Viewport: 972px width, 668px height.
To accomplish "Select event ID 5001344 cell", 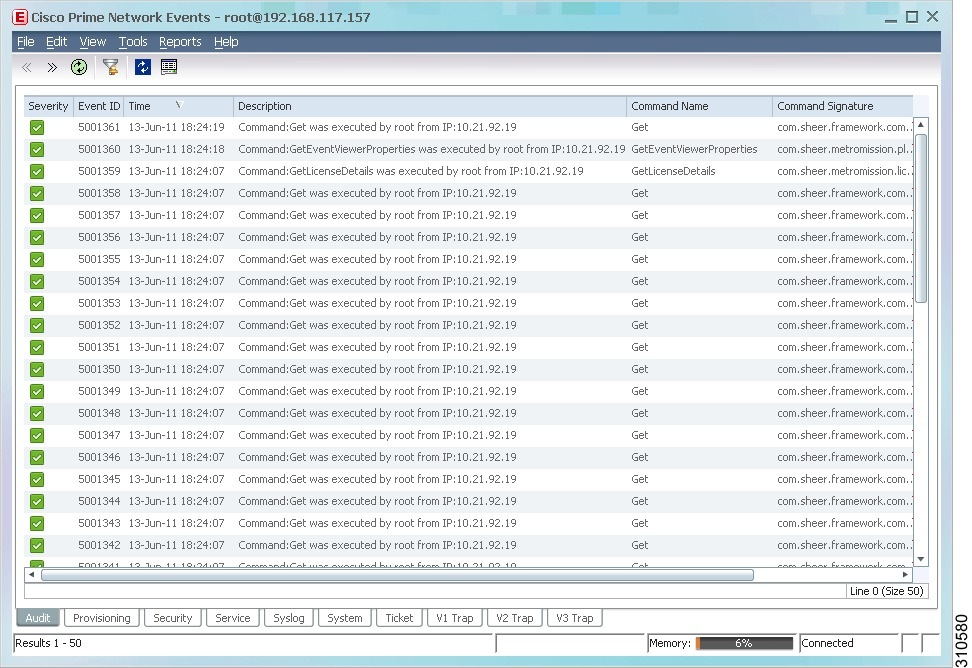I will 99,501.
